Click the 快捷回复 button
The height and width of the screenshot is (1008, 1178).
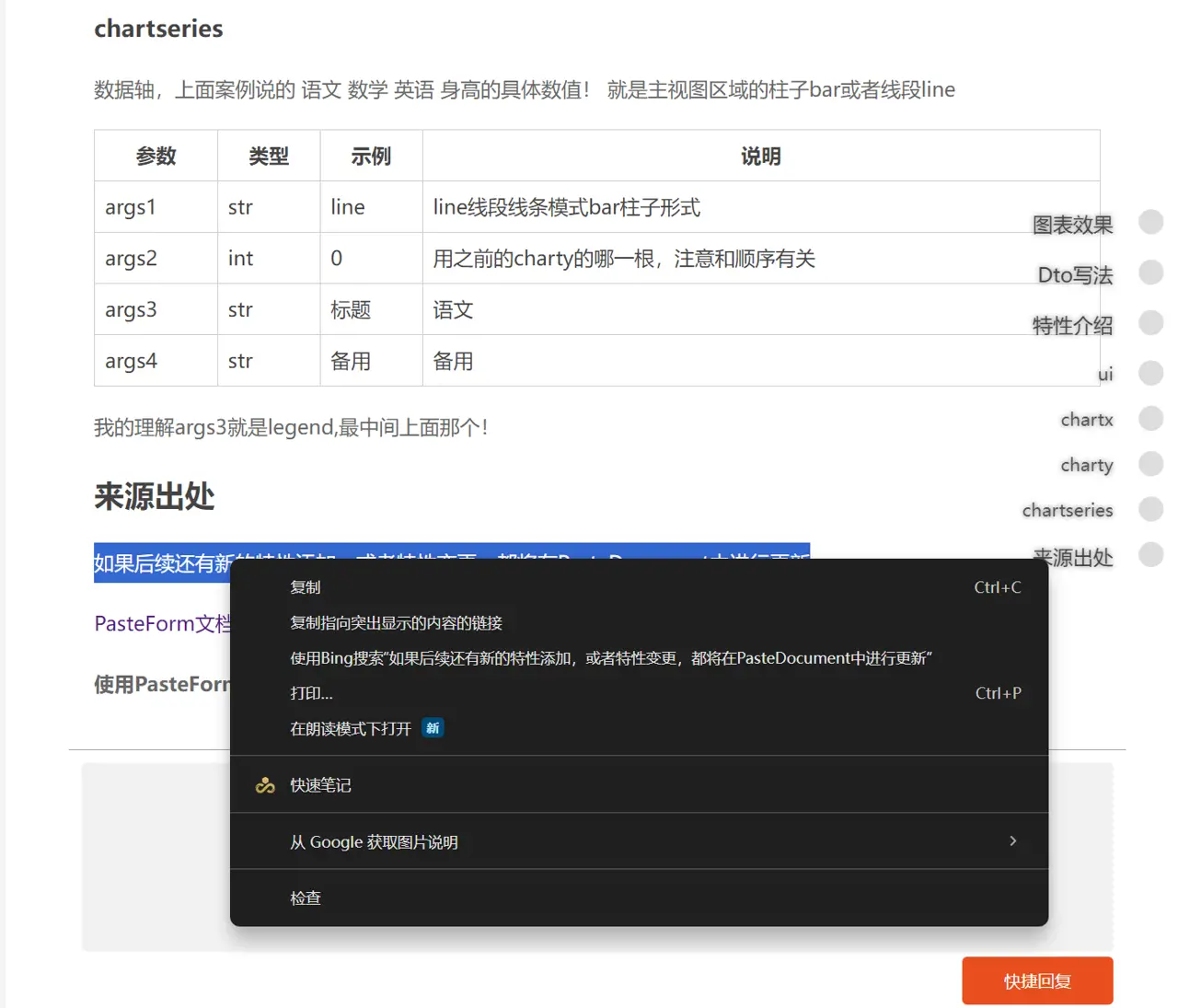[x=1037, y=981]
